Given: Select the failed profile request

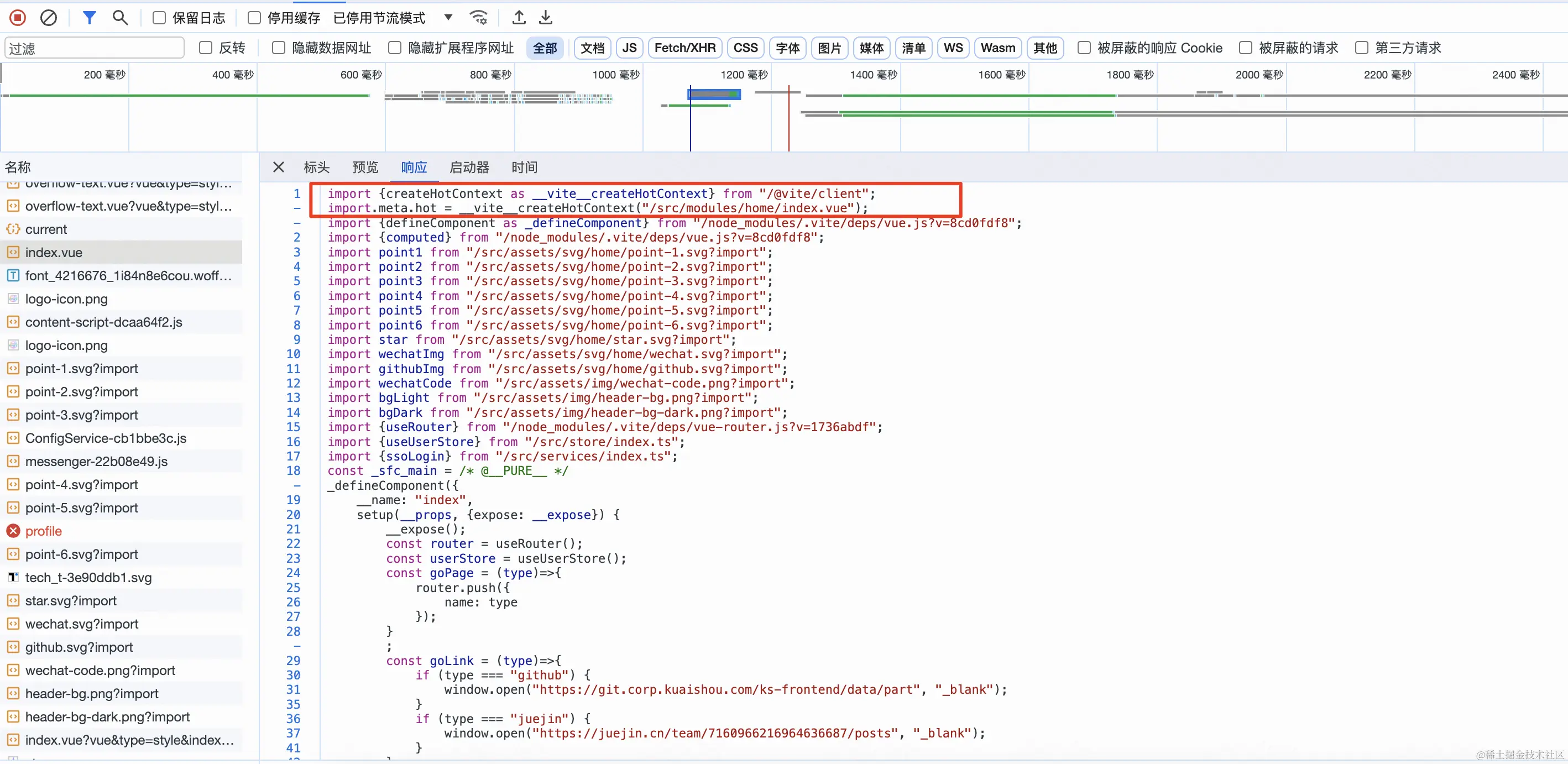Looking at the screenshot, I should coord(43,531).
